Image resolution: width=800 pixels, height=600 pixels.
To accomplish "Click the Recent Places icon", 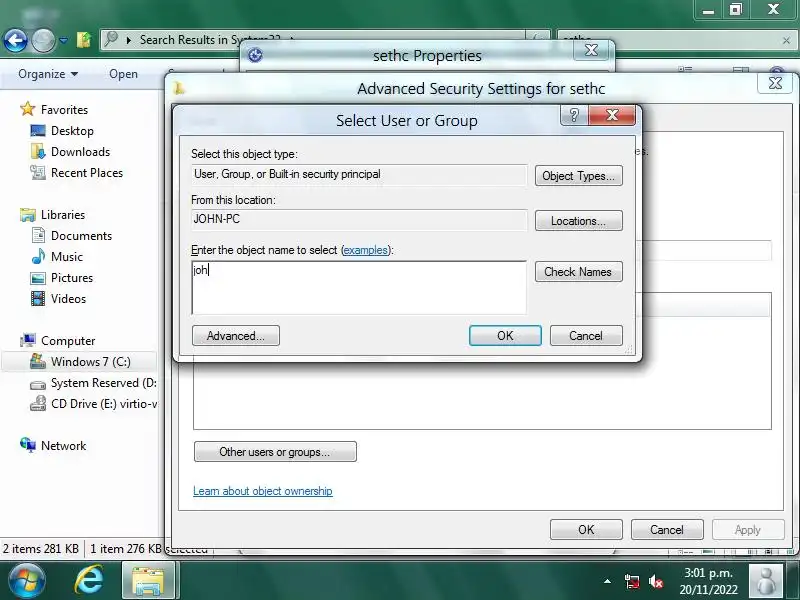I will click(x=38, y=173).
